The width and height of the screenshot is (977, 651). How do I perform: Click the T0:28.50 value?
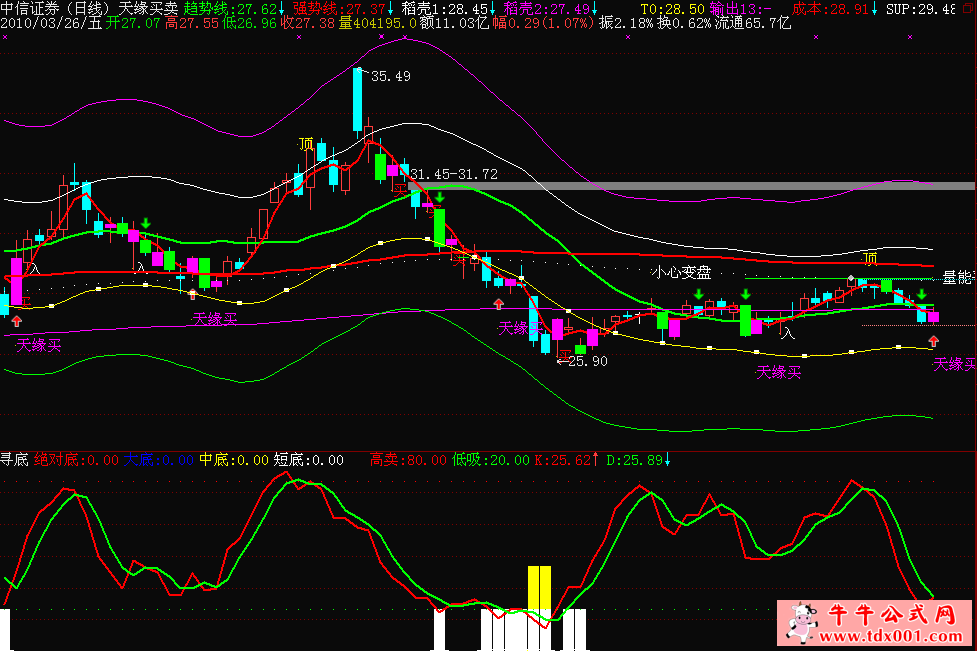pyautogui.click(x=672, y=9)
